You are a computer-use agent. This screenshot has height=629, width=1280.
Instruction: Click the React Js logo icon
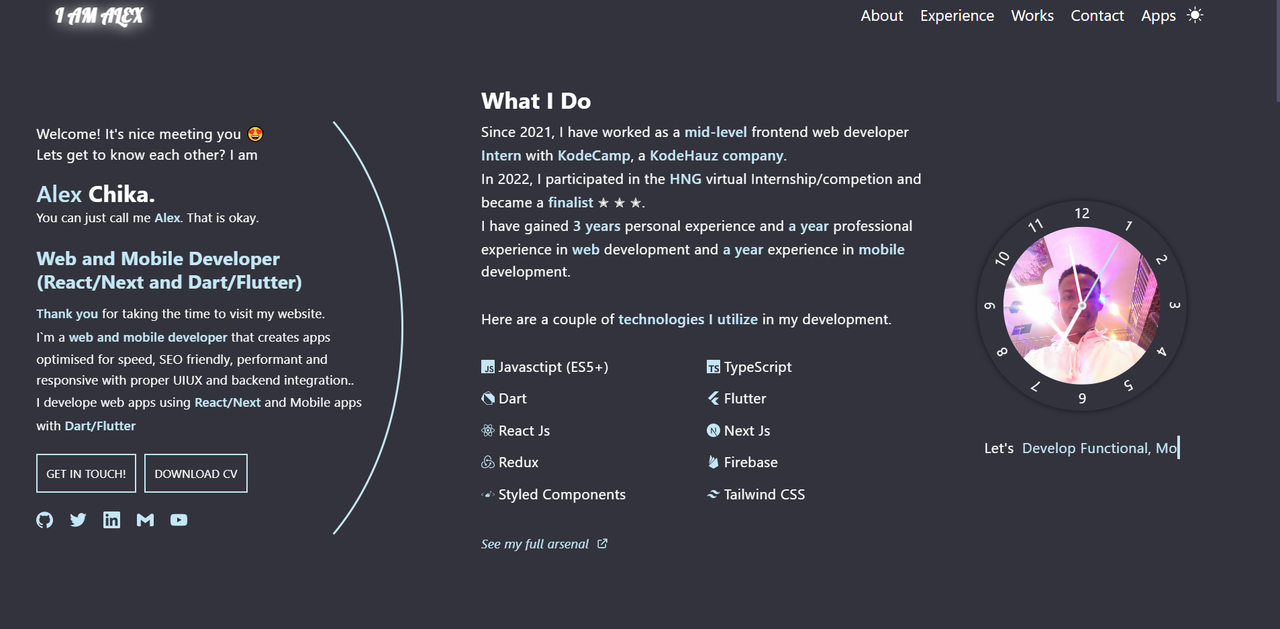tap(488, 431)
